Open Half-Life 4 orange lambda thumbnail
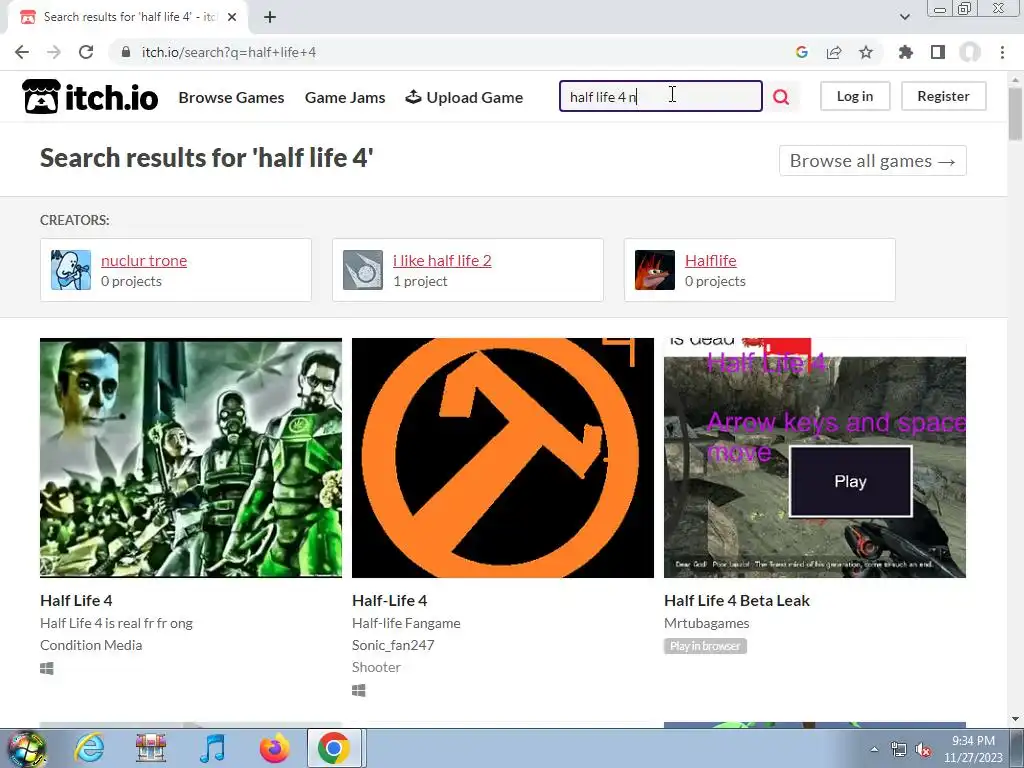1024x768 pixels. pos(503,458)
